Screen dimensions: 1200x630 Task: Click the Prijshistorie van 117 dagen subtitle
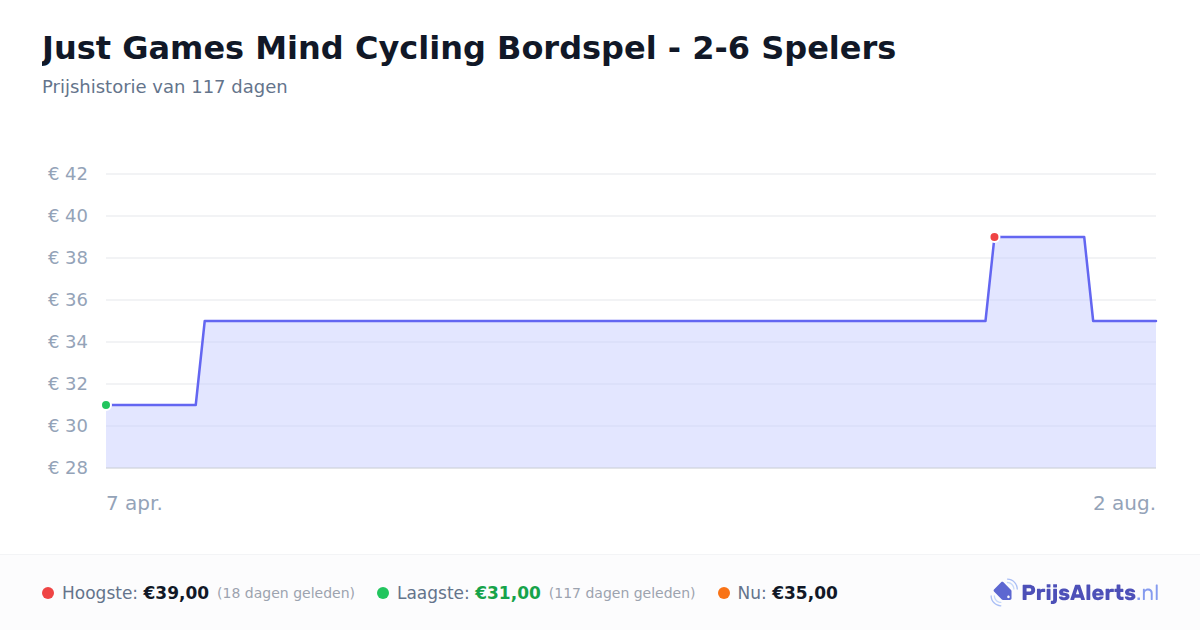tap(165, 87)
